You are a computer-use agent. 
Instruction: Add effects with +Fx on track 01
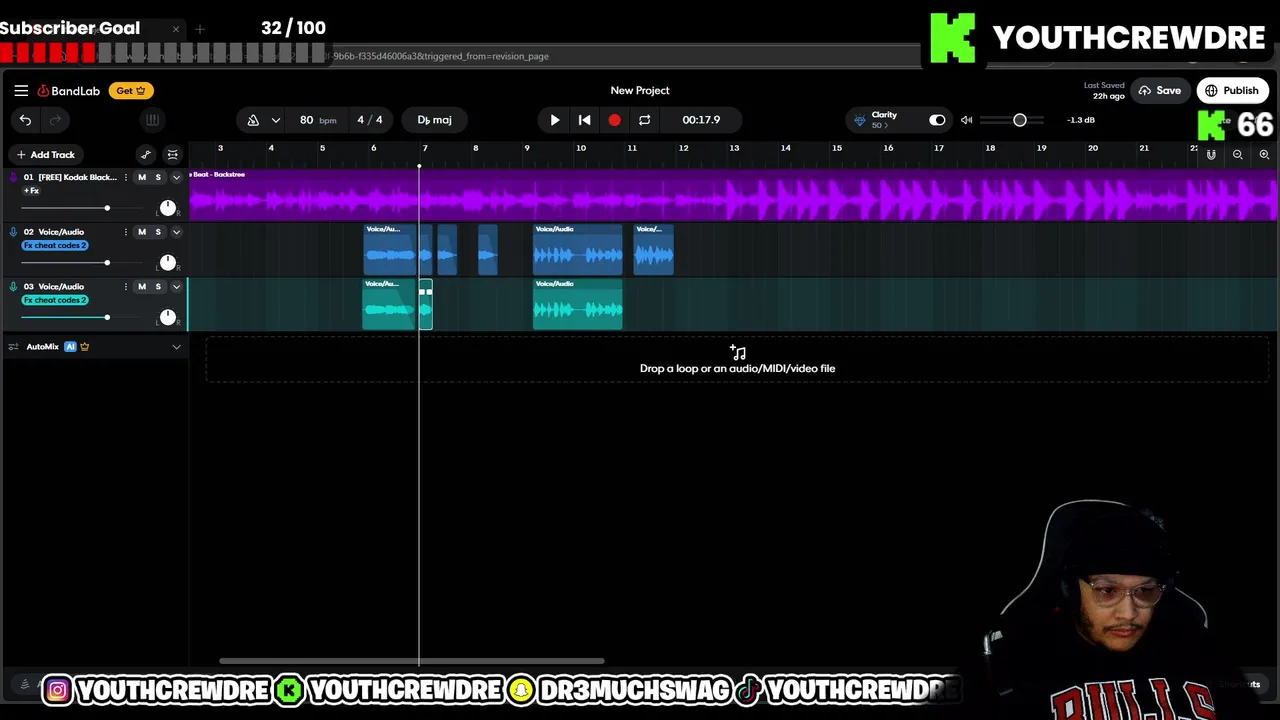[31, 190]
